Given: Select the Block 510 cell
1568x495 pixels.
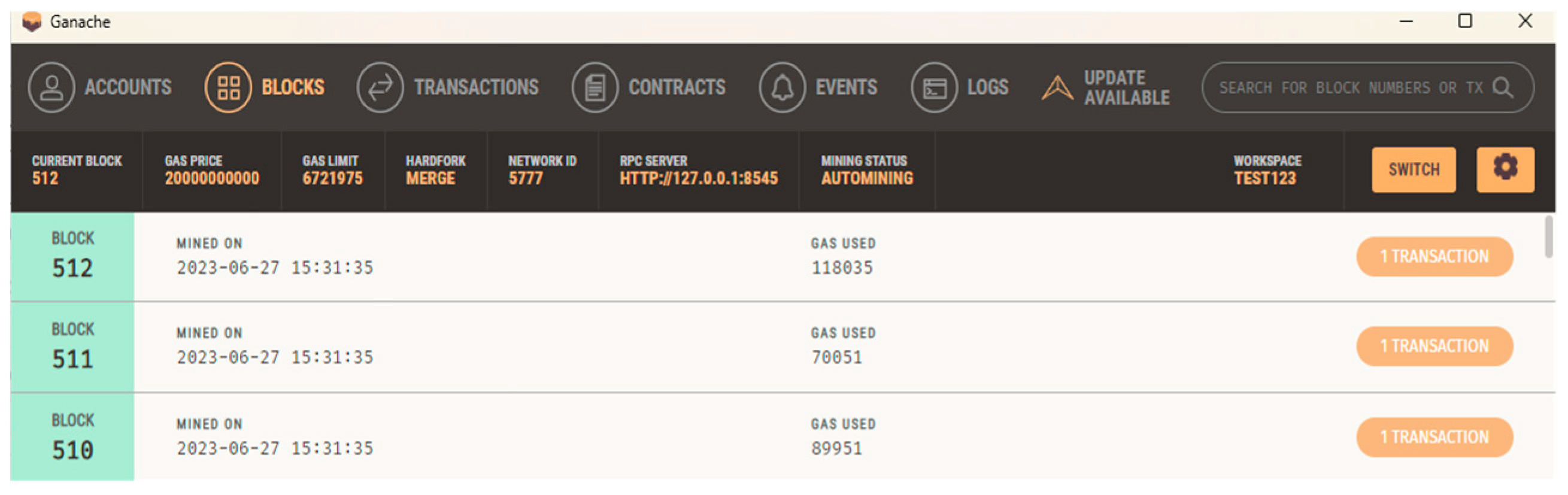Looking at the screenshot, I should point(72,437).
